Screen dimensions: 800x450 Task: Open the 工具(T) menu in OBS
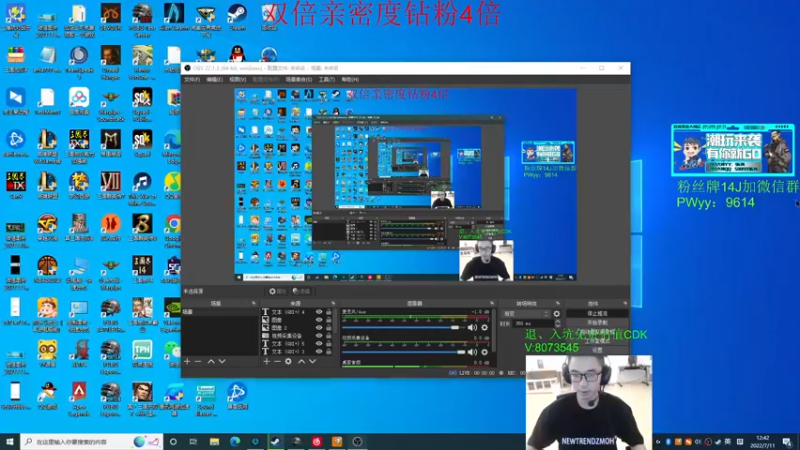(x=327, y=80)
